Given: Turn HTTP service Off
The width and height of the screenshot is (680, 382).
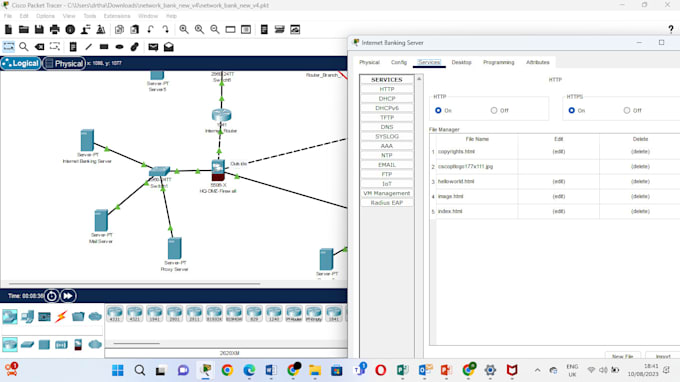Looking at the screenshot, I should point(494,111).
